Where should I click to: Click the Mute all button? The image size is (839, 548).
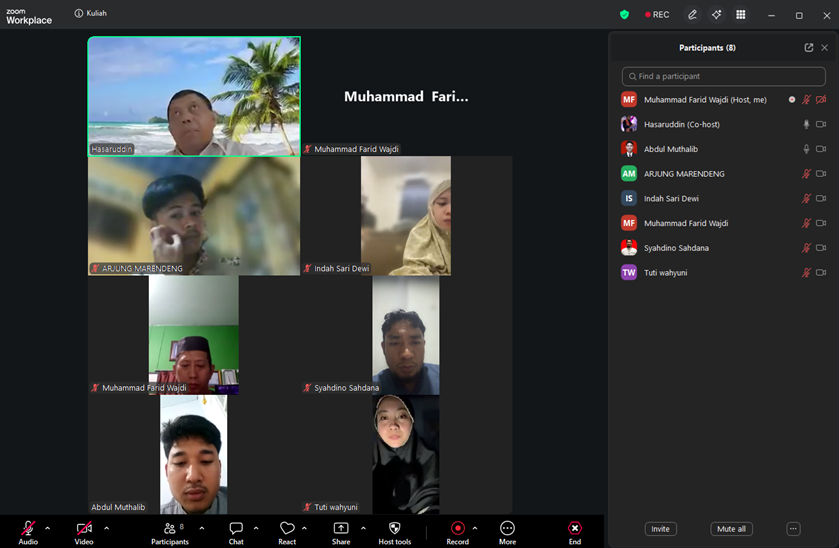coord(731,529)
